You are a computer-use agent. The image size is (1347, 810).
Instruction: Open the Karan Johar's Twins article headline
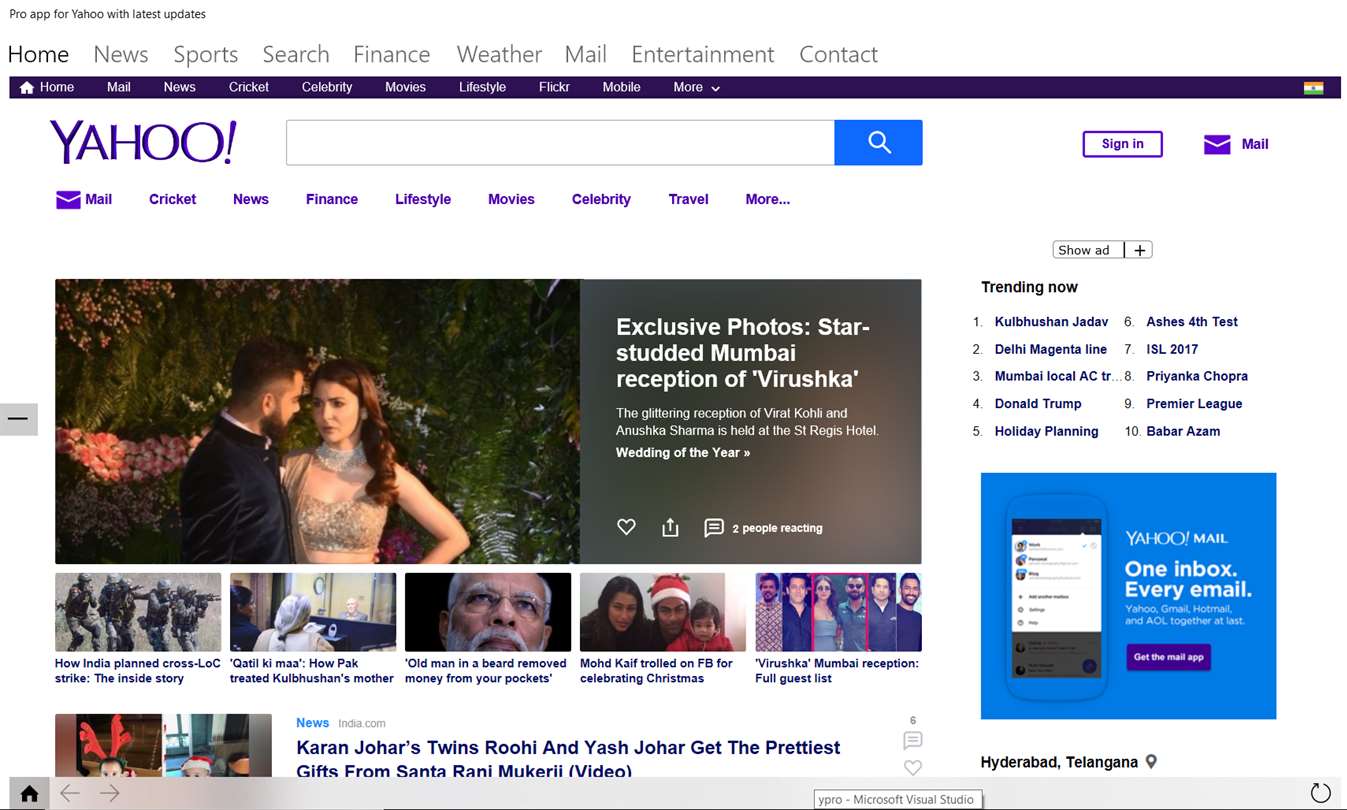coord(568,759)
